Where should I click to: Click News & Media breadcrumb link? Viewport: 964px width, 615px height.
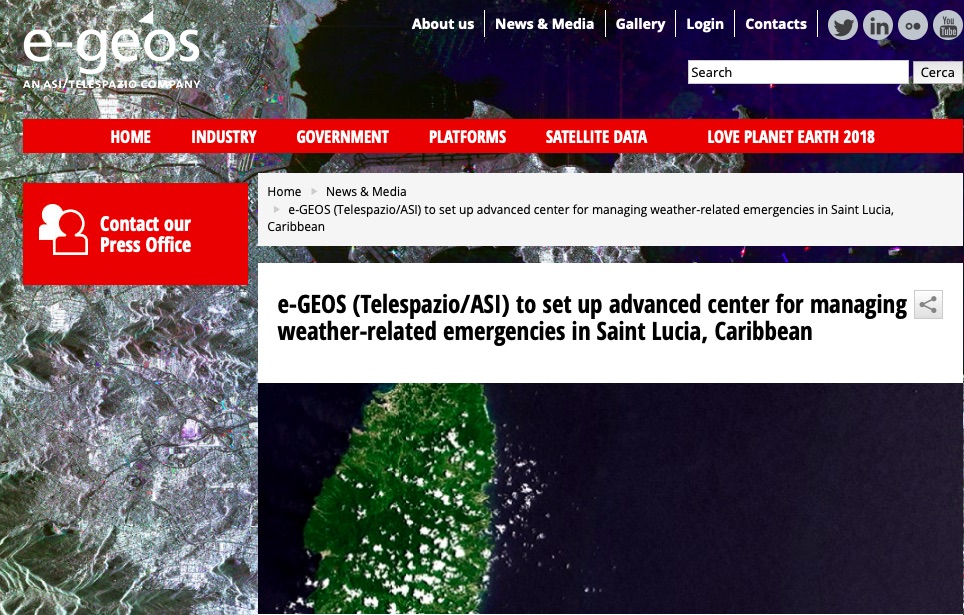point(366,191)
